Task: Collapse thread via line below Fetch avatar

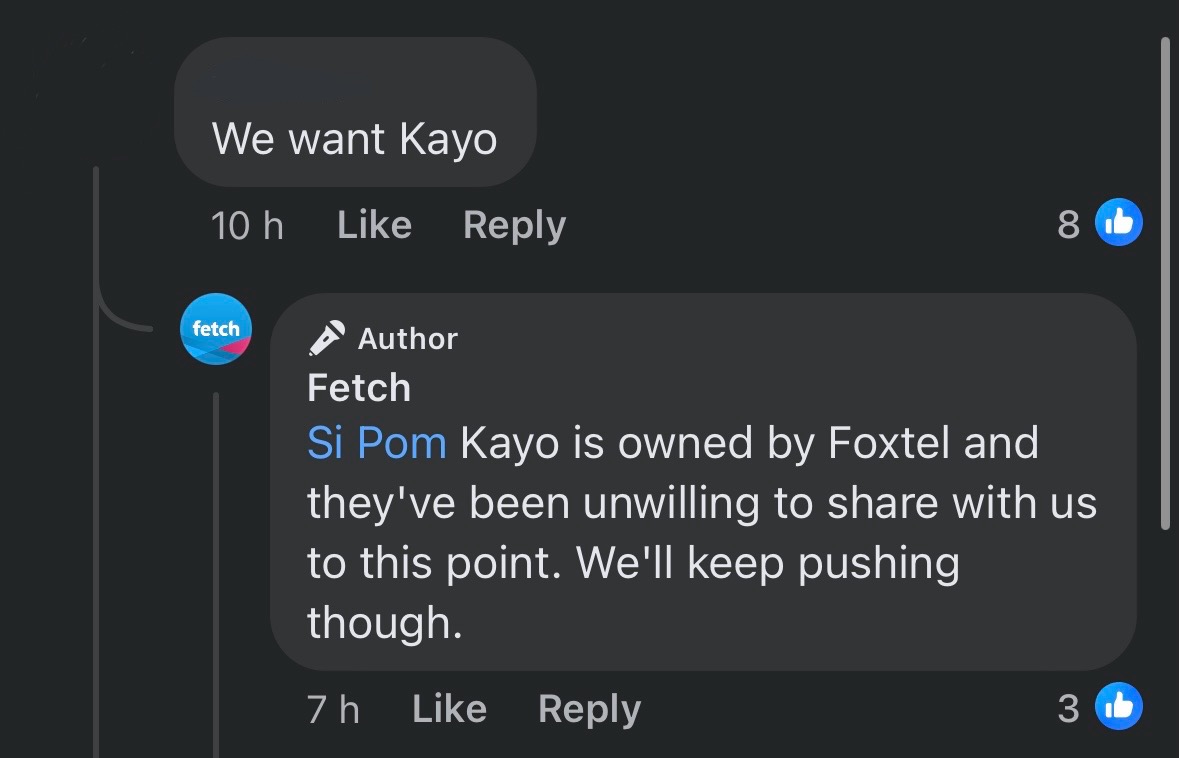Action: click(216, 570)
